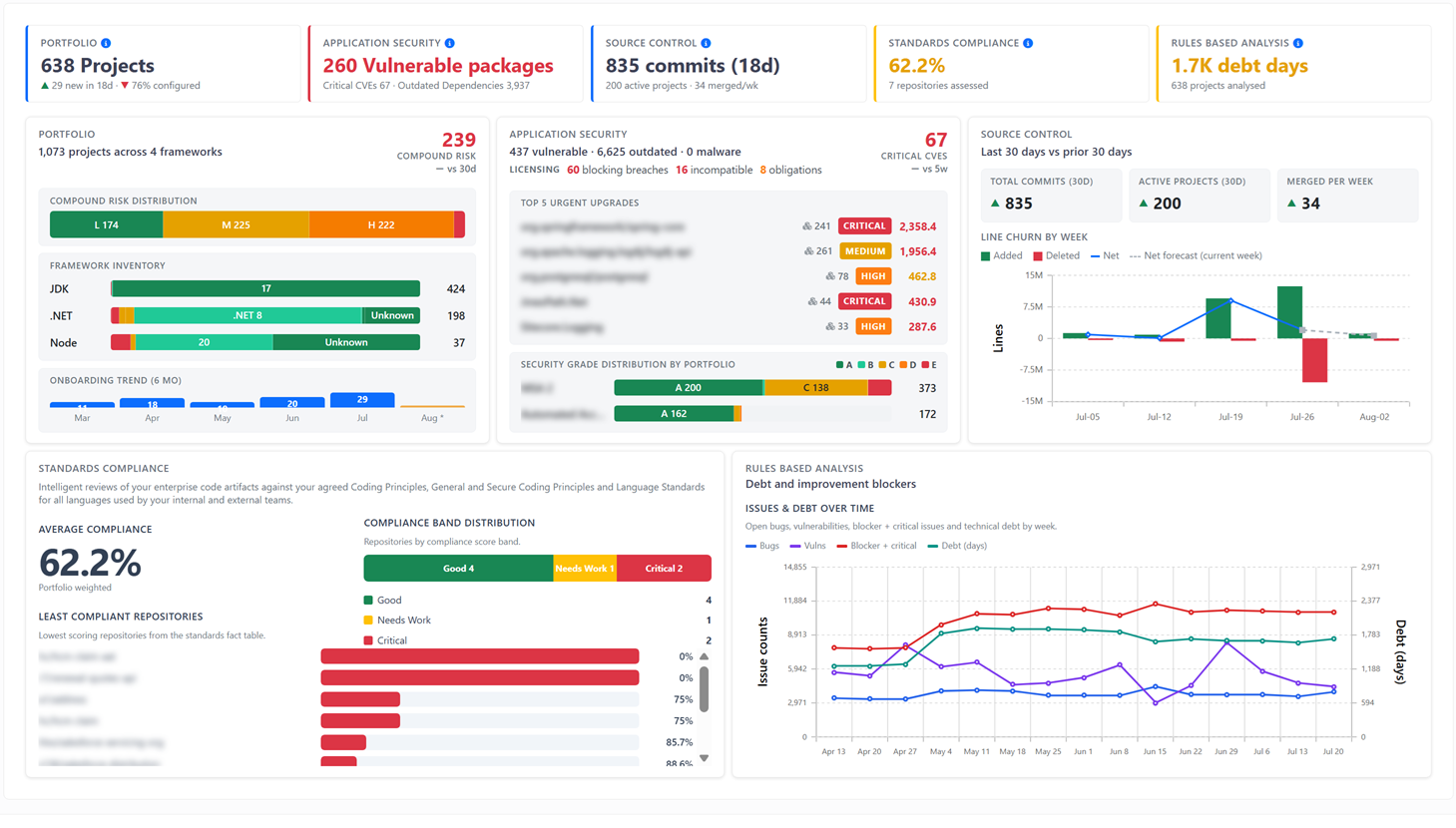Image resolution: width=1456 pixels, height=828 pixels.
Task: Open the Portfolio info icon
Action: [x=106, y=43]
